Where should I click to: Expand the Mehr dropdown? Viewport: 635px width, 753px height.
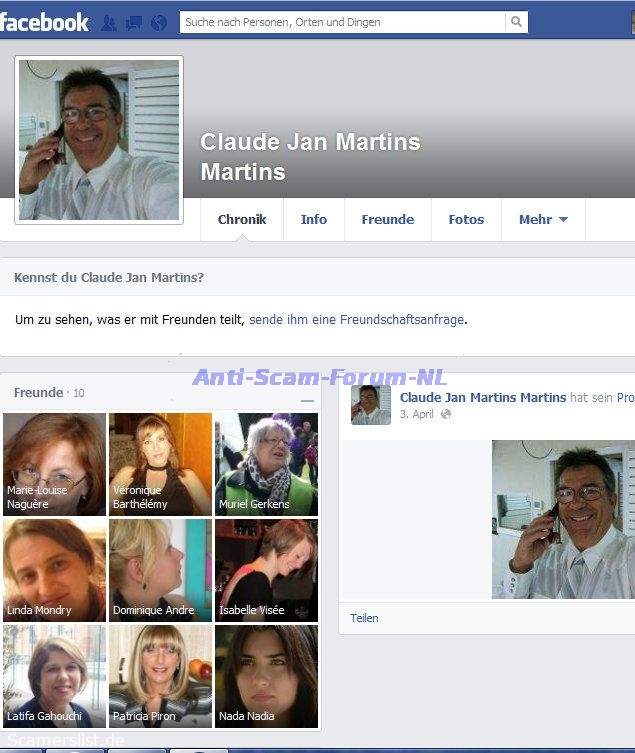pos(543,220)
